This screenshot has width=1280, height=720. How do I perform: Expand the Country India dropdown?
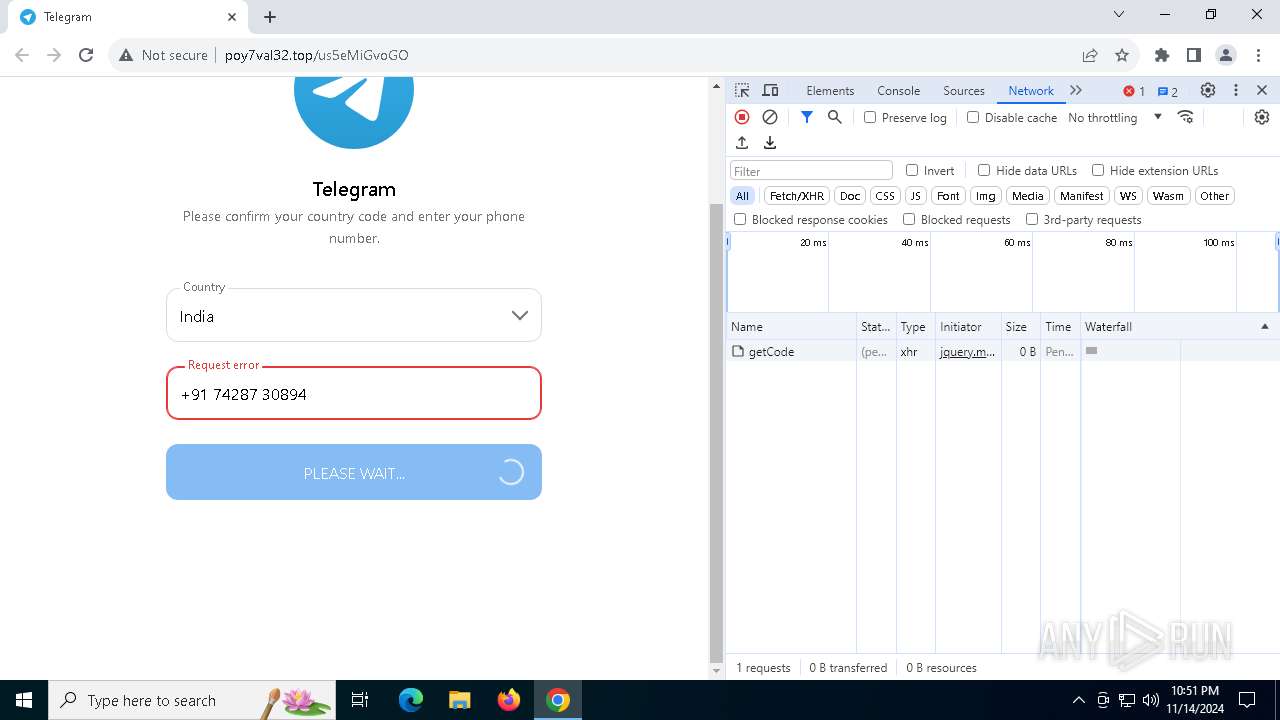click(x=354, y=316)
